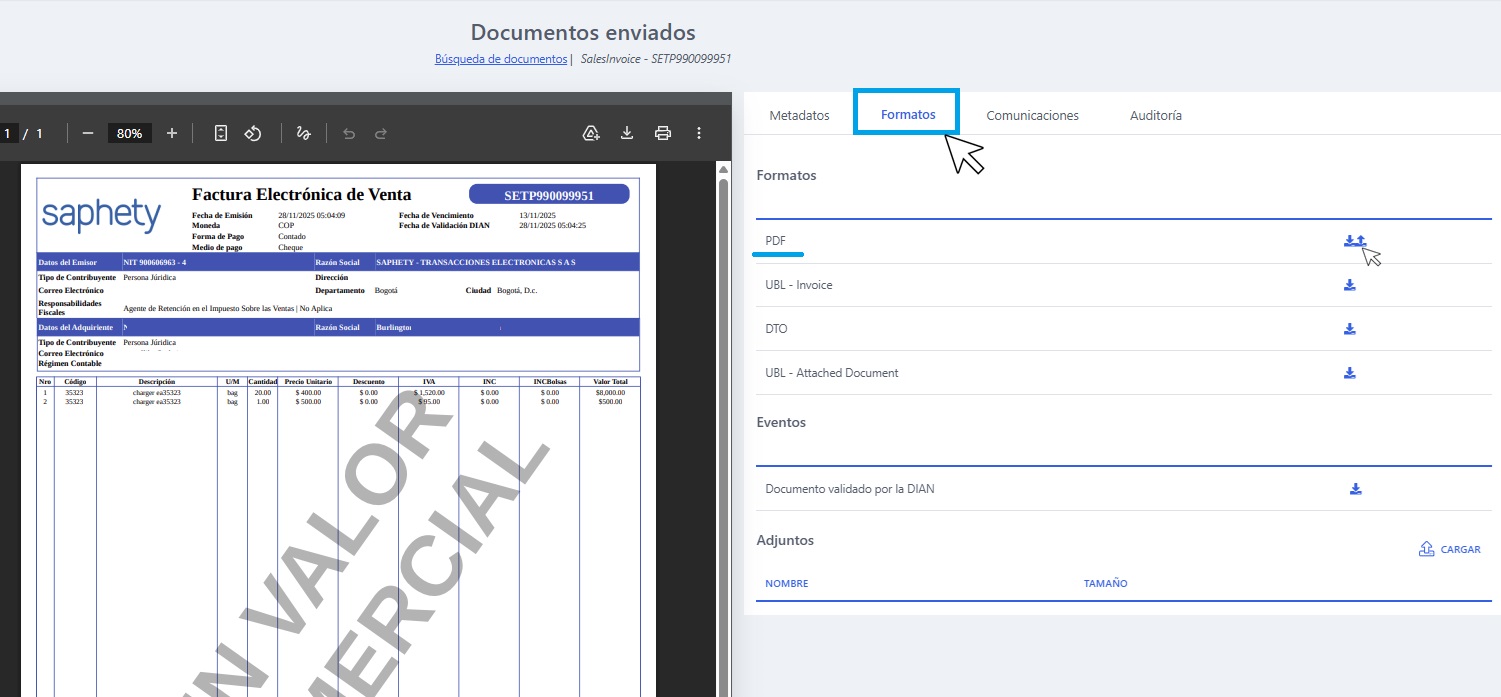
Task: Download the PDF from viewer toolbar
Action: coord(627,133)
